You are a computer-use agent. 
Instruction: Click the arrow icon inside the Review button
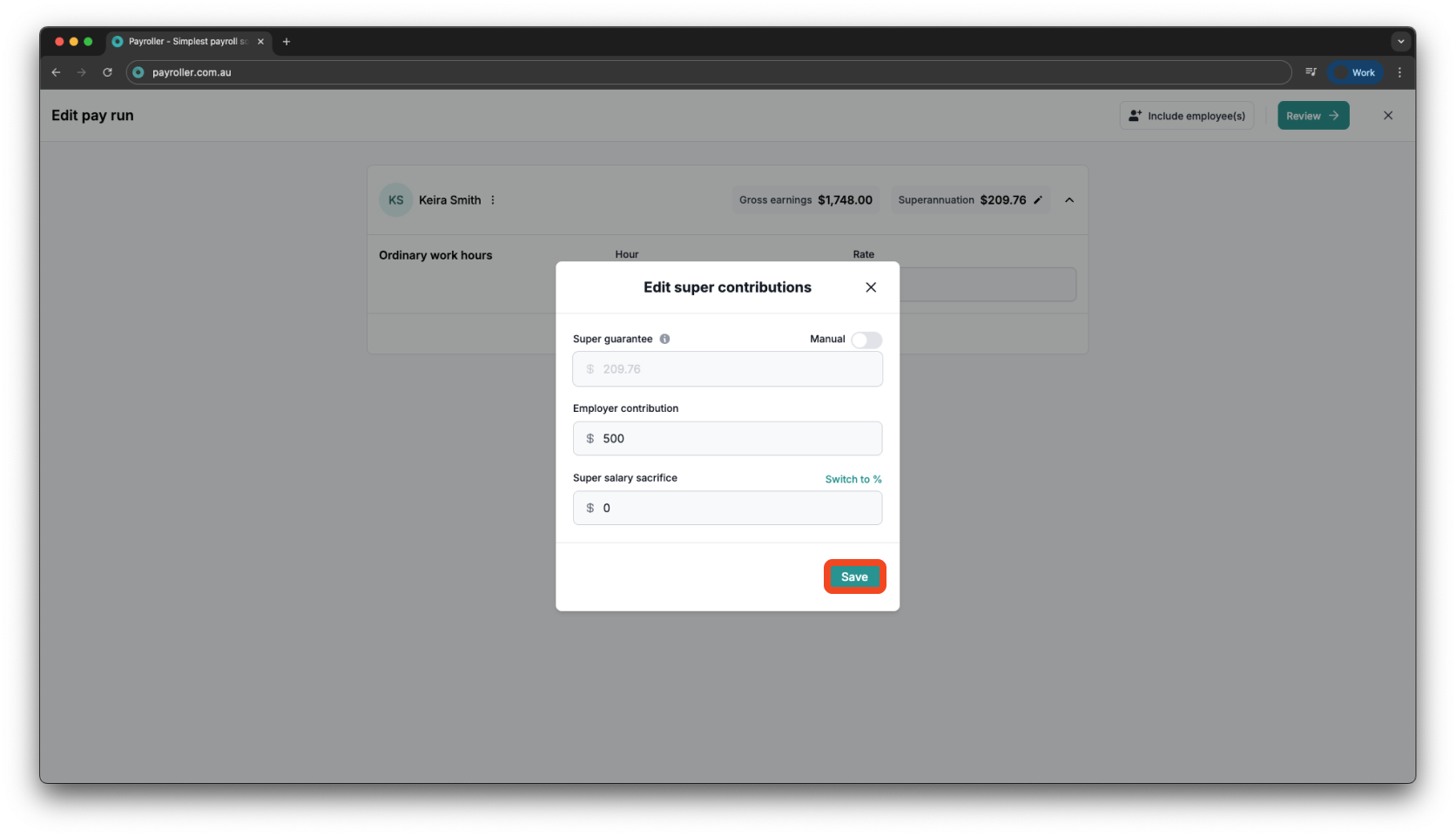click(1333, 115)
